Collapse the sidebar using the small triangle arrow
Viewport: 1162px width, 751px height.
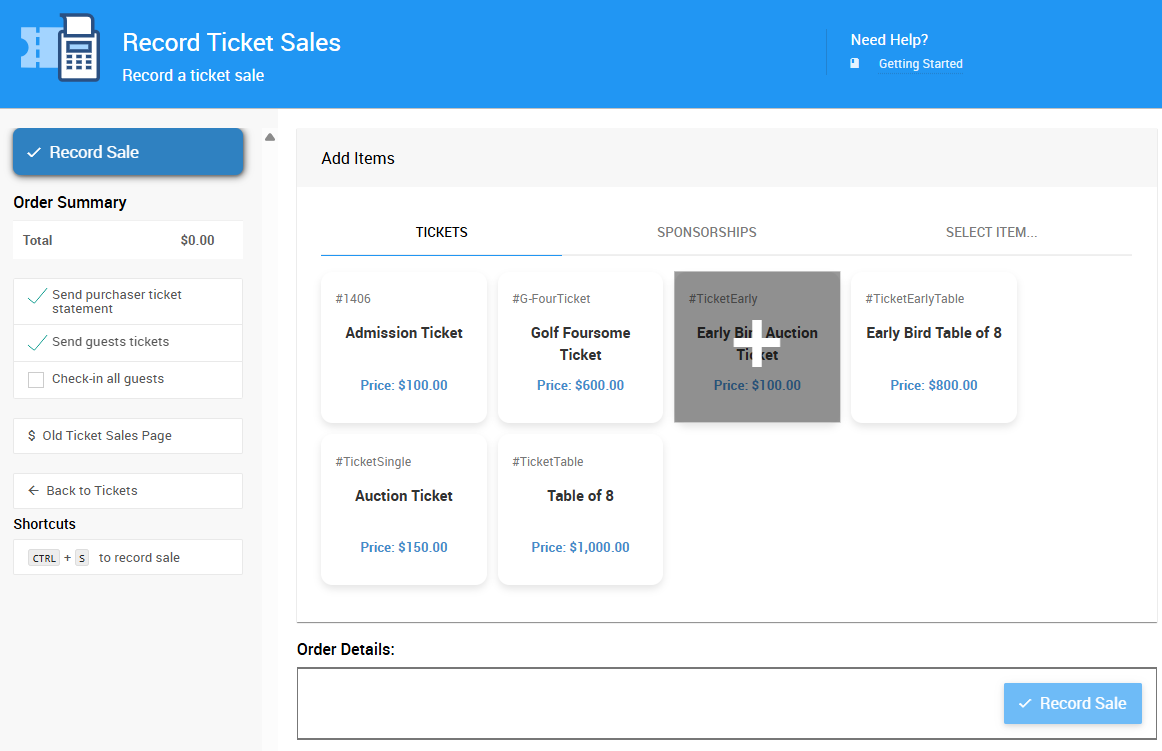[x=270, y=137]
